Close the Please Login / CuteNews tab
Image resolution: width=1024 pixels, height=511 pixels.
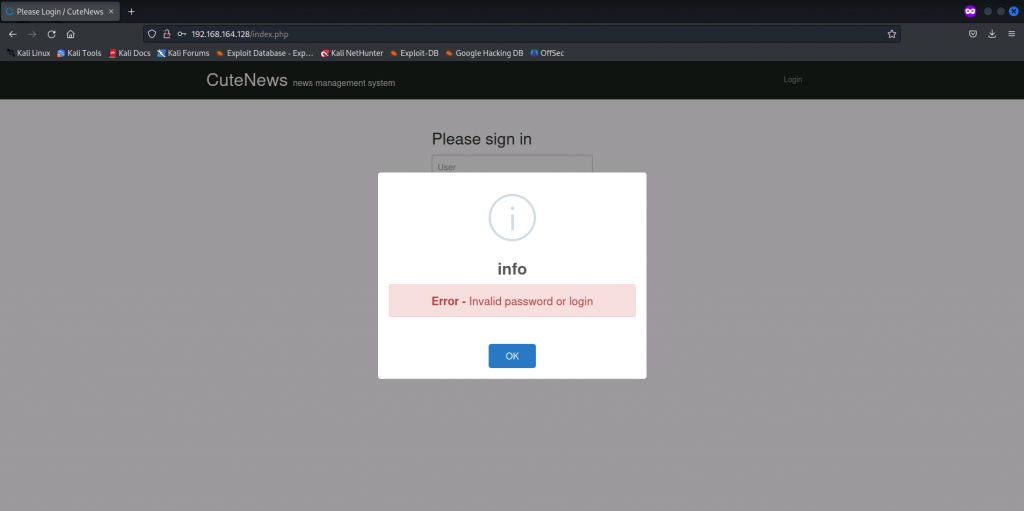pos(111,12)
